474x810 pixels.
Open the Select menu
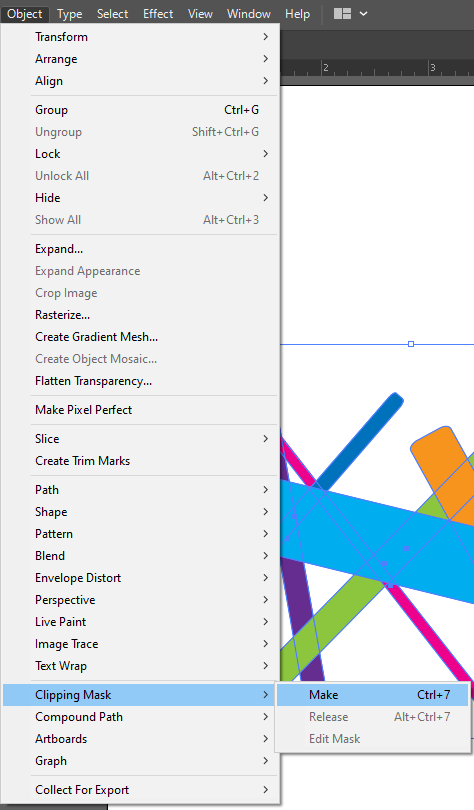click(x=112, y=14)
